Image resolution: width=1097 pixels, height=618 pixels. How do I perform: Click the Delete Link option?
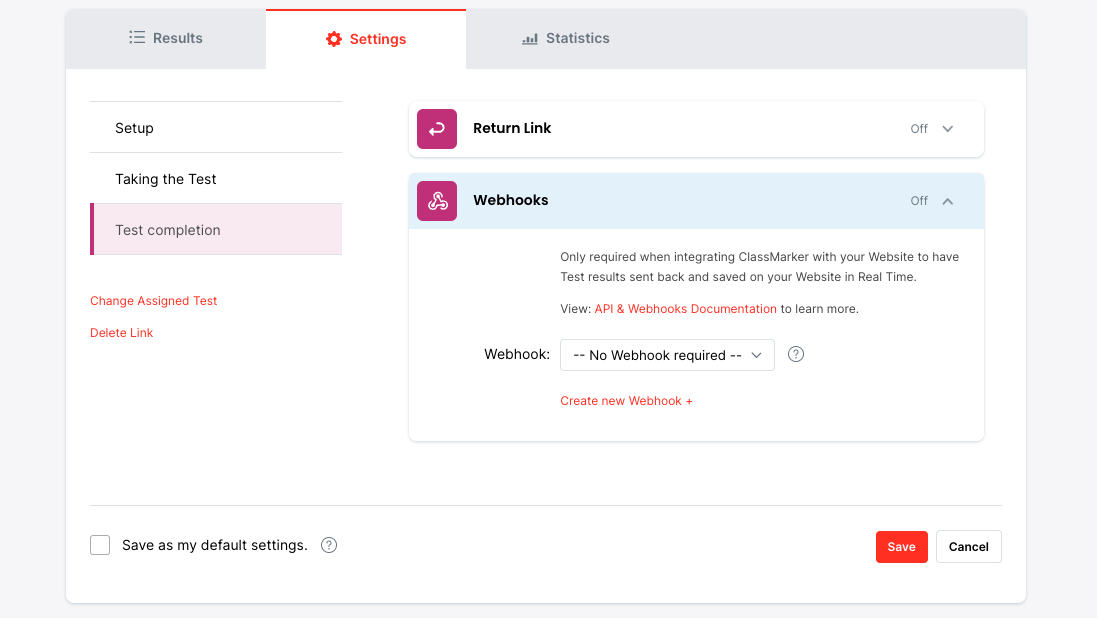tap(122, 333)
